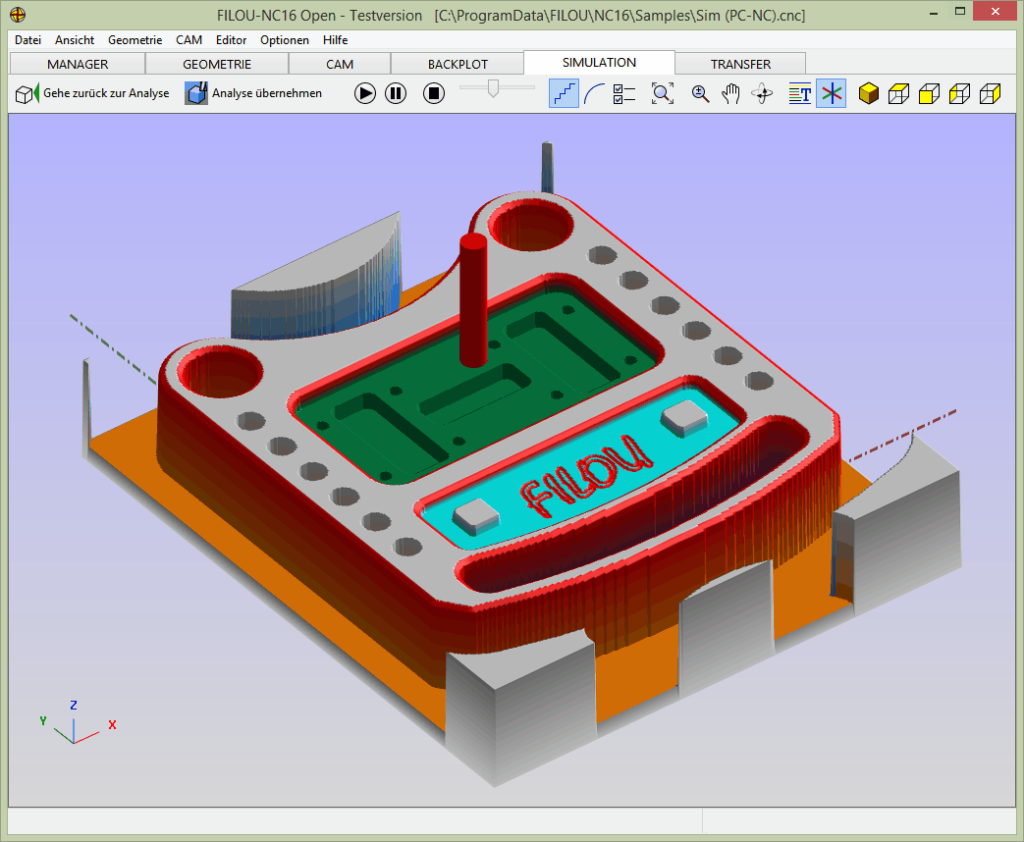The height and width of the screenshot is (842, 1024).
Task: Click the Pause simulation control
Action: (x=396, y=93)
